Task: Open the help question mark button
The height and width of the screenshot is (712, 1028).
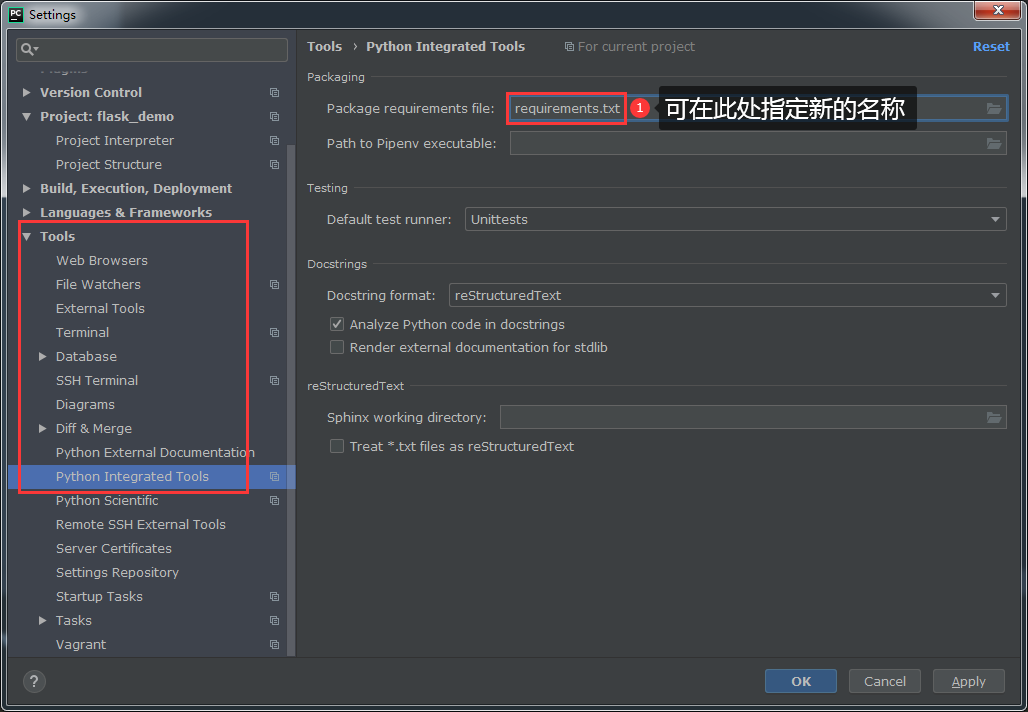Action: [34, 681]
